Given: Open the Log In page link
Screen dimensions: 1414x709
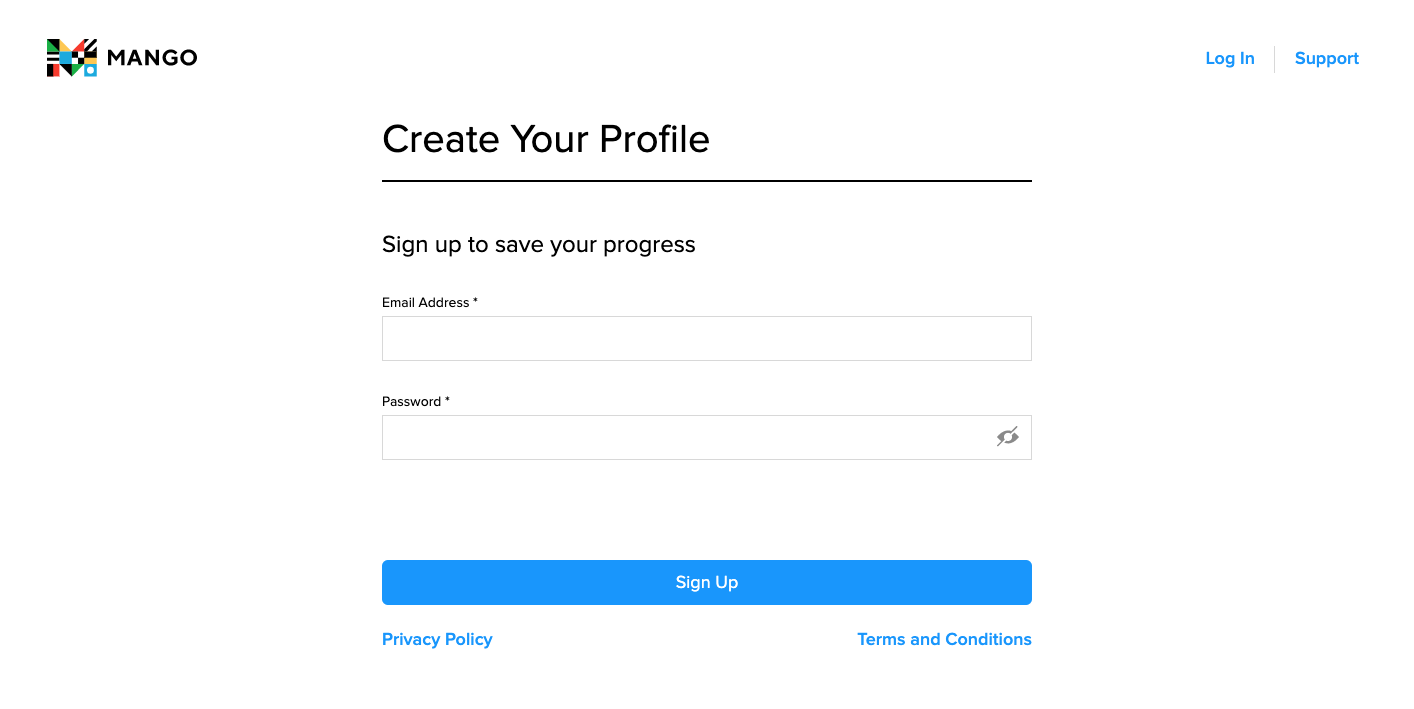Looking at the screenshot, I should [1230, 58].
